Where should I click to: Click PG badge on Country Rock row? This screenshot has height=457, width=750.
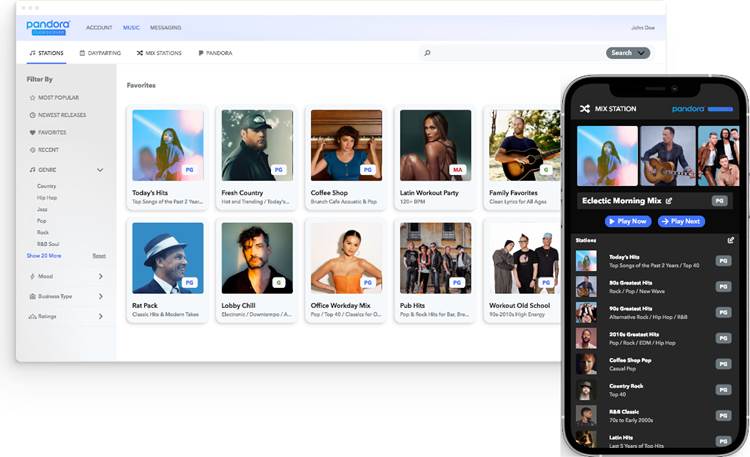723,390
